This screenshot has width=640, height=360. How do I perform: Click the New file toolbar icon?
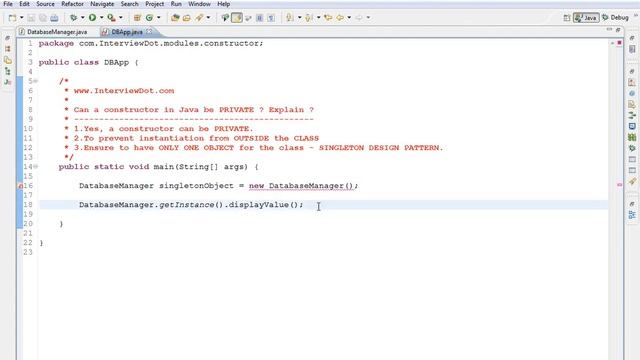coord(13,18)
